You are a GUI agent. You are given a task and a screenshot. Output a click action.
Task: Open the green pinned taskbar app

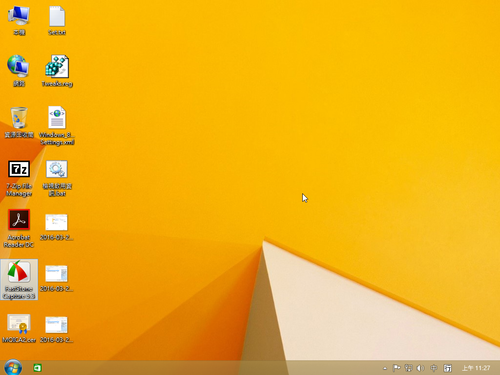(37, 368)
